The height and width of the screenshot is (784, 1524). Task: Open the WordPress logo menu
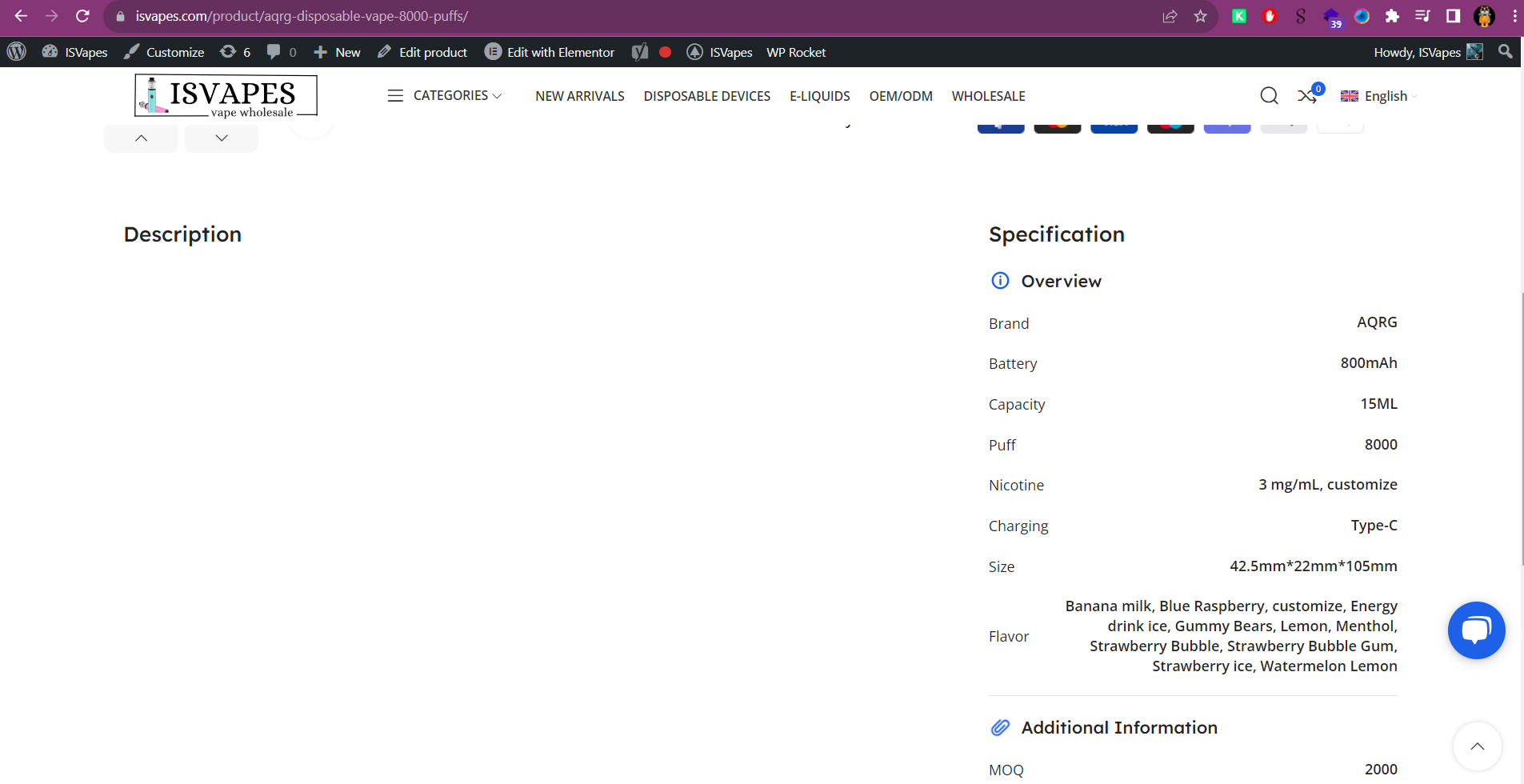[x=17, y=52]
